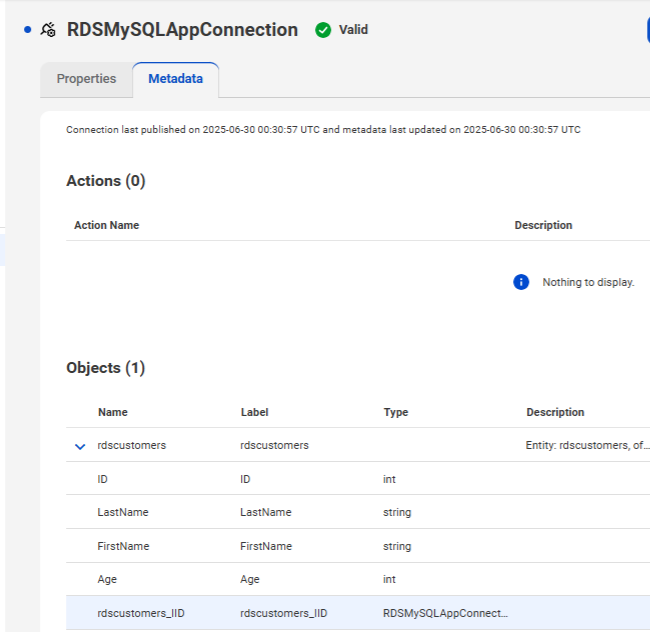
Task: Click the connection last published timestamp text
Action: (x=323, y=130)
